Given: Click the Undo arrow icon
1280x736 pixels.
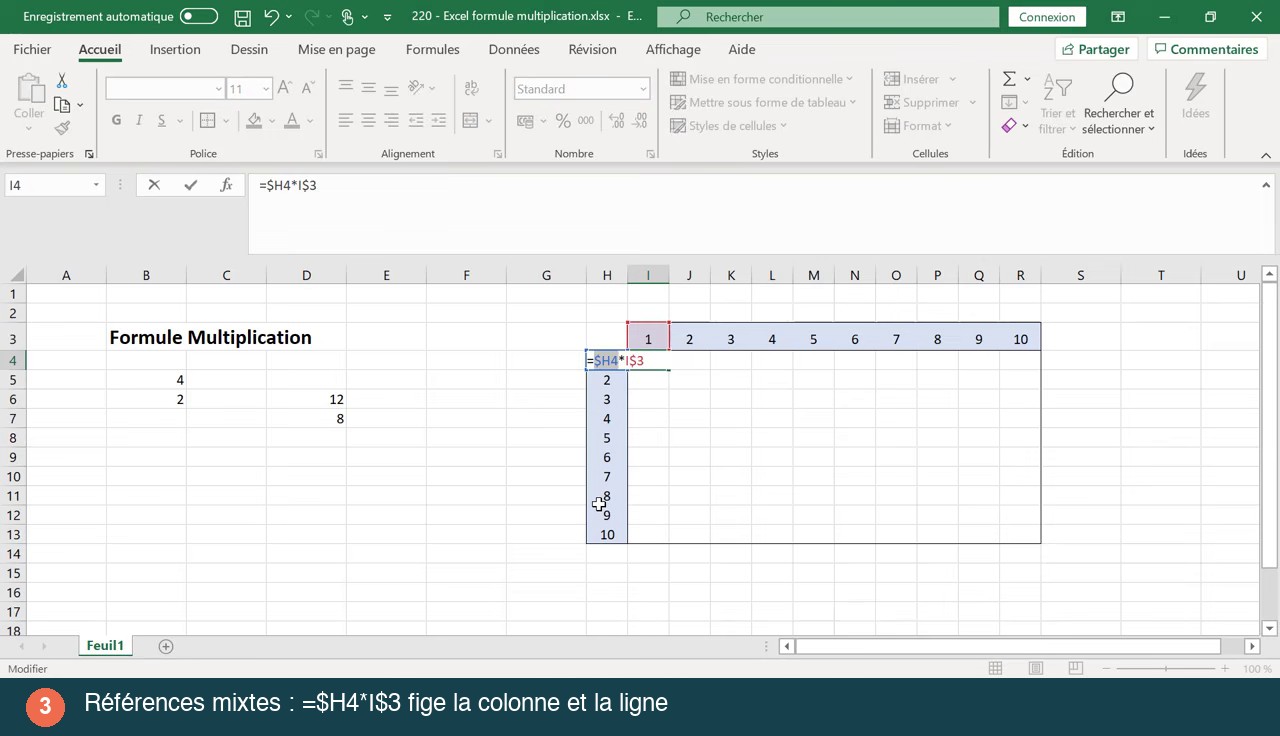Looking at the screenshot, I should [271, 17].
